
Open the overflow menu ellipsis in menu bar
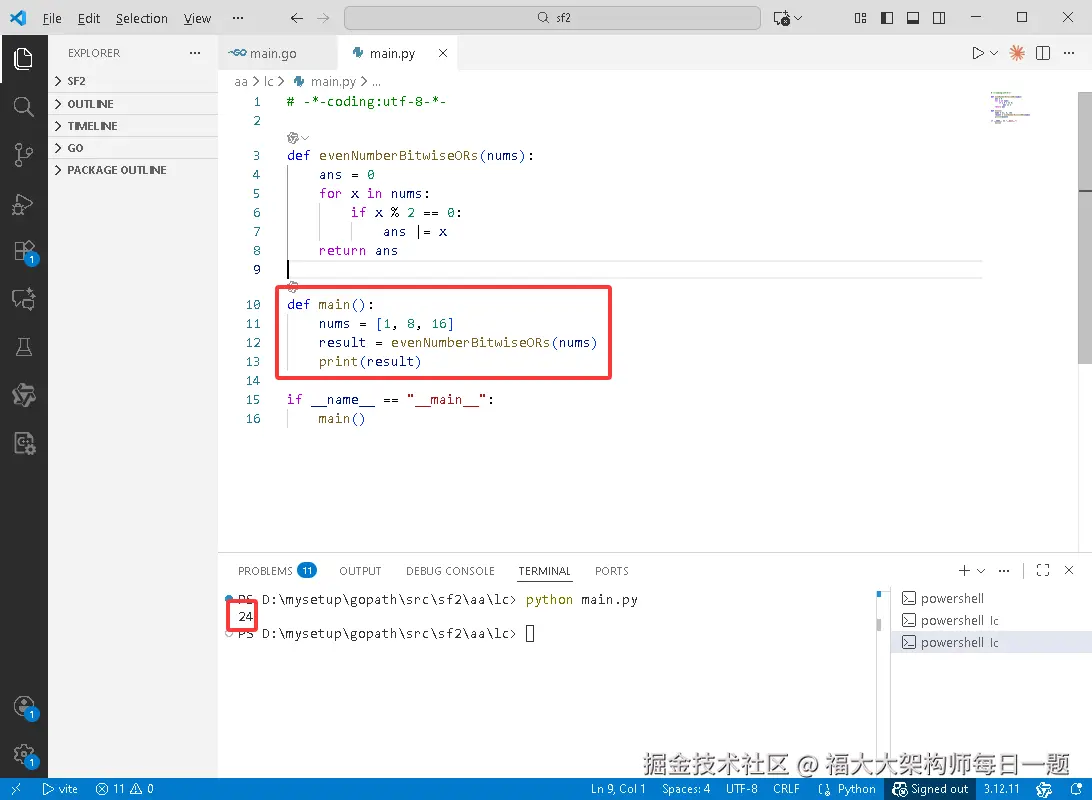(x=238, y=18)
